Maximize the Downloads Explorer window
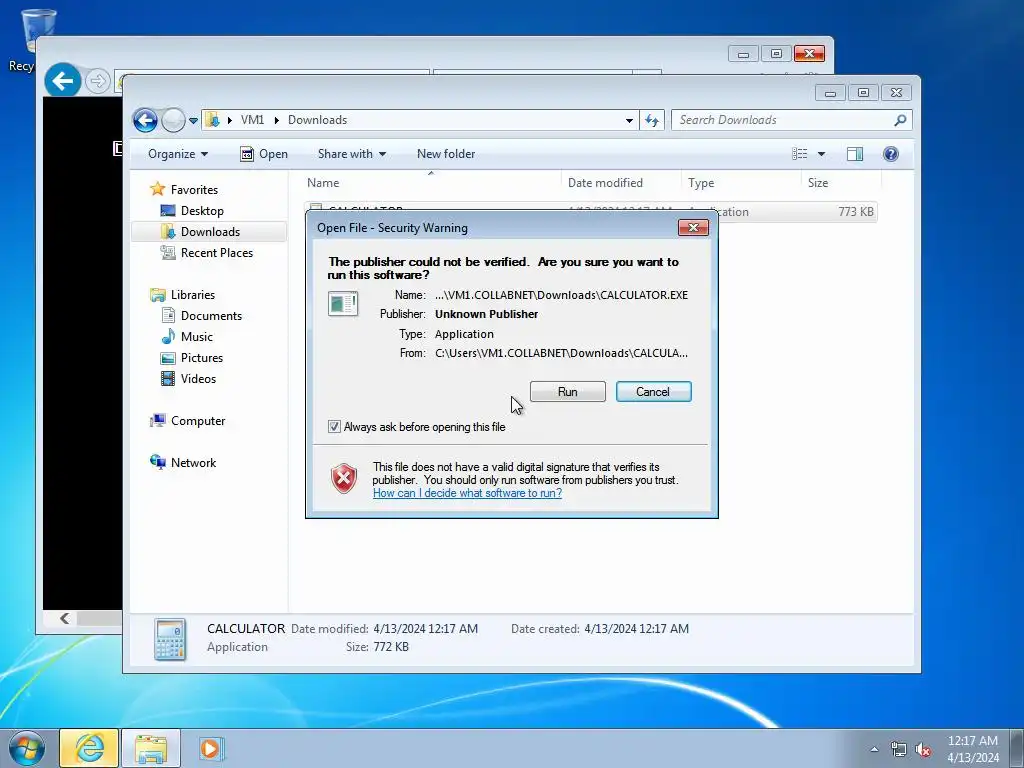This screenshot has height=768, width=1024. point(863,93)
